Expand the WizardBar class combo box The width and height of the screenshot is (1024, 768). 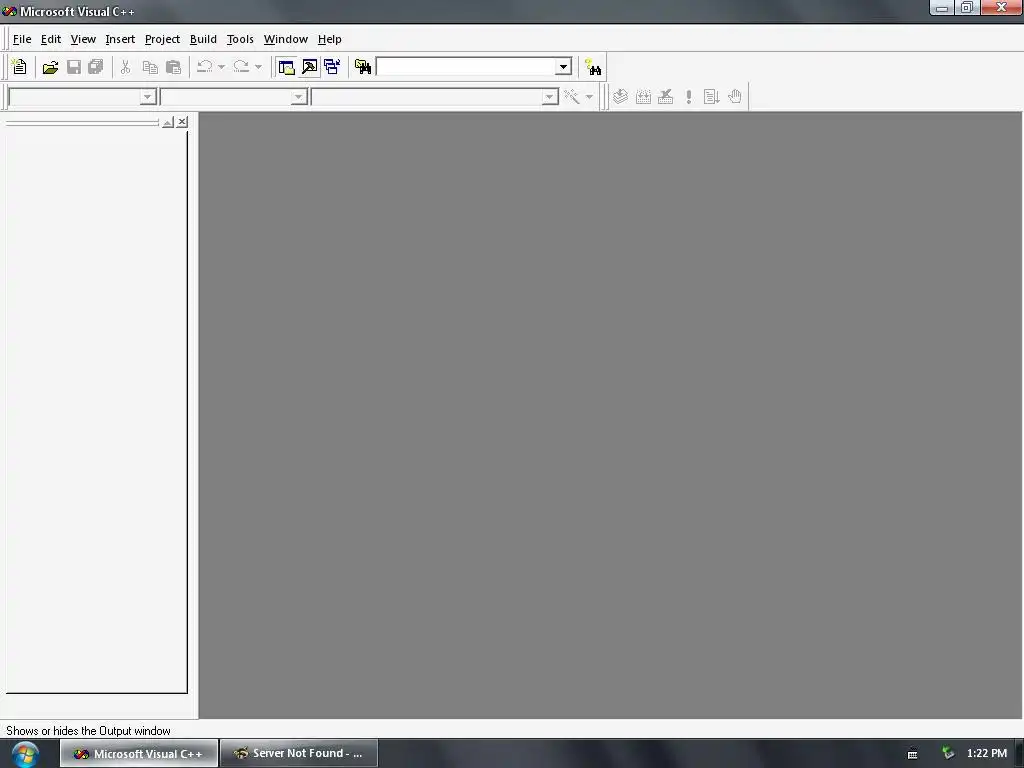148,97
